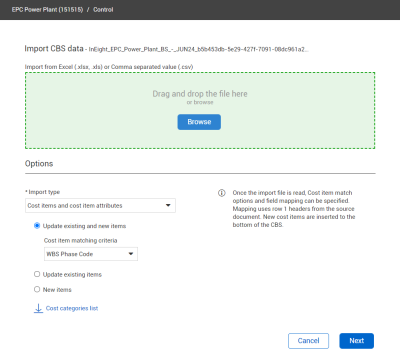Click the green drag and drop file area
400x362 pixels.
200,110
